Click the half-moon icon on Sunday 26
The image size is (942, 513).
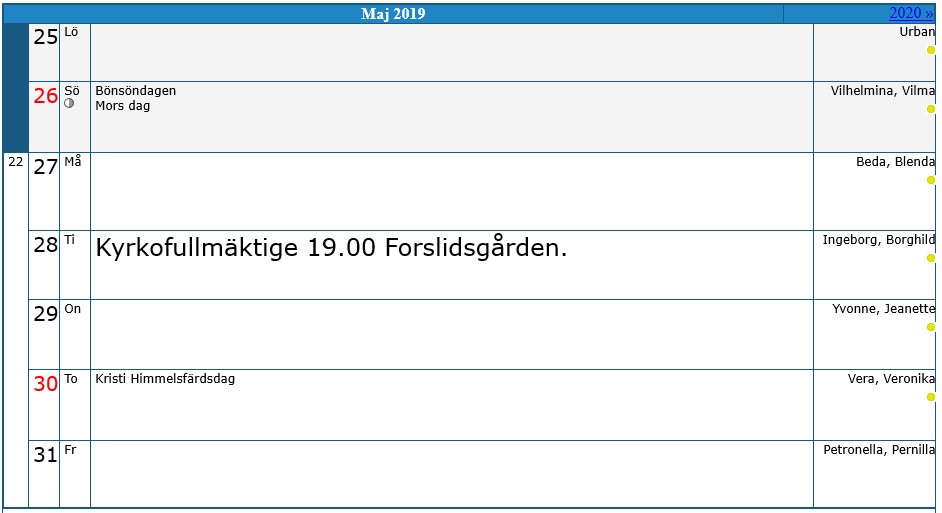(69, 103)
